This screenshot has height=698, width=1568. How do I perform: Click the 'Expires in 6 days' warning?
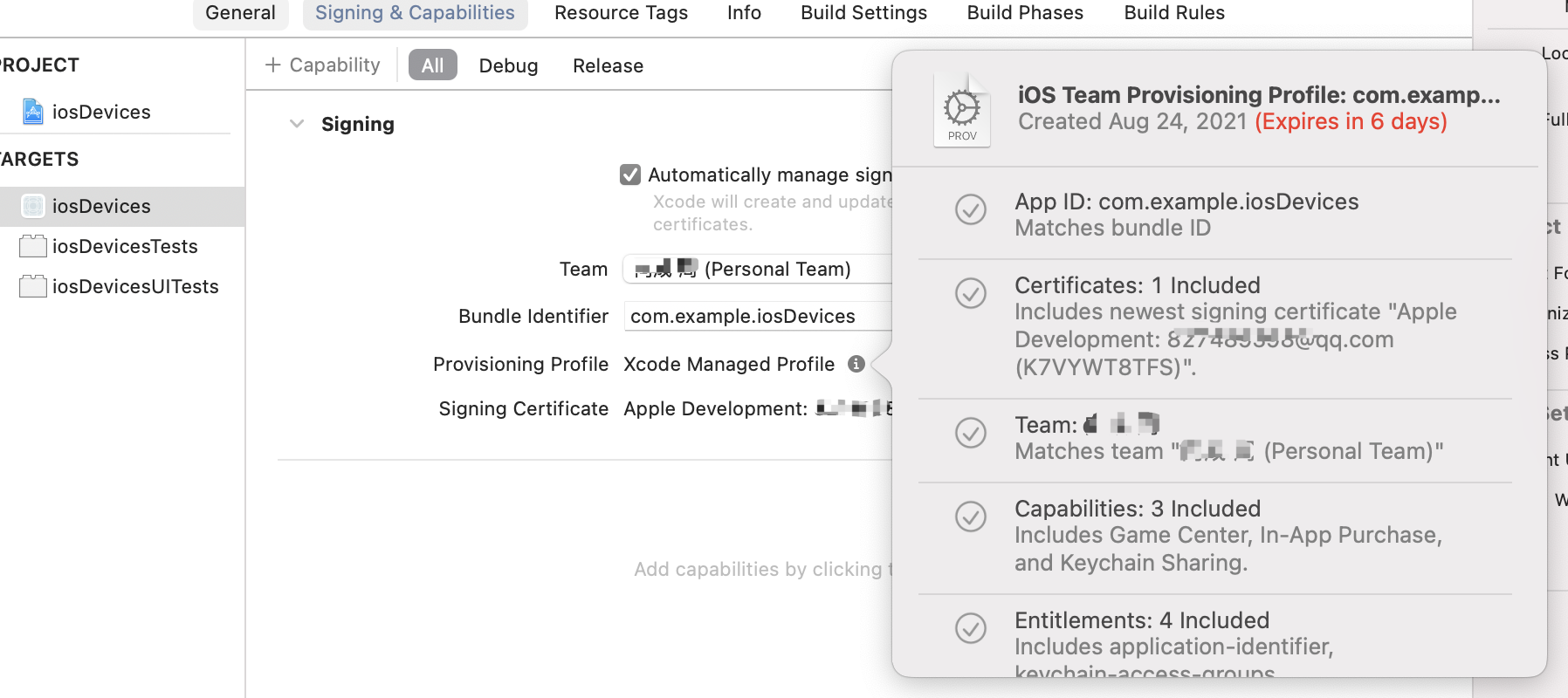coord(1351,121)
